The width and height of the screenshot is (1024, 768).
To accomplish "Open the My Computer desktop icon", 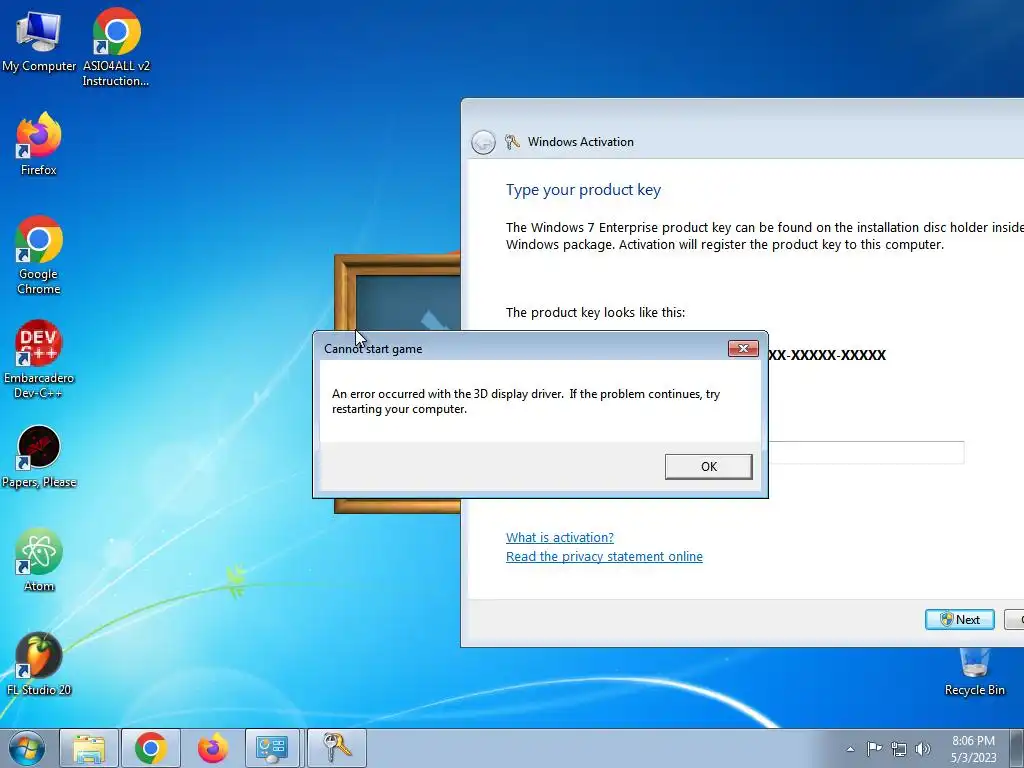I will tap(39, 40).
